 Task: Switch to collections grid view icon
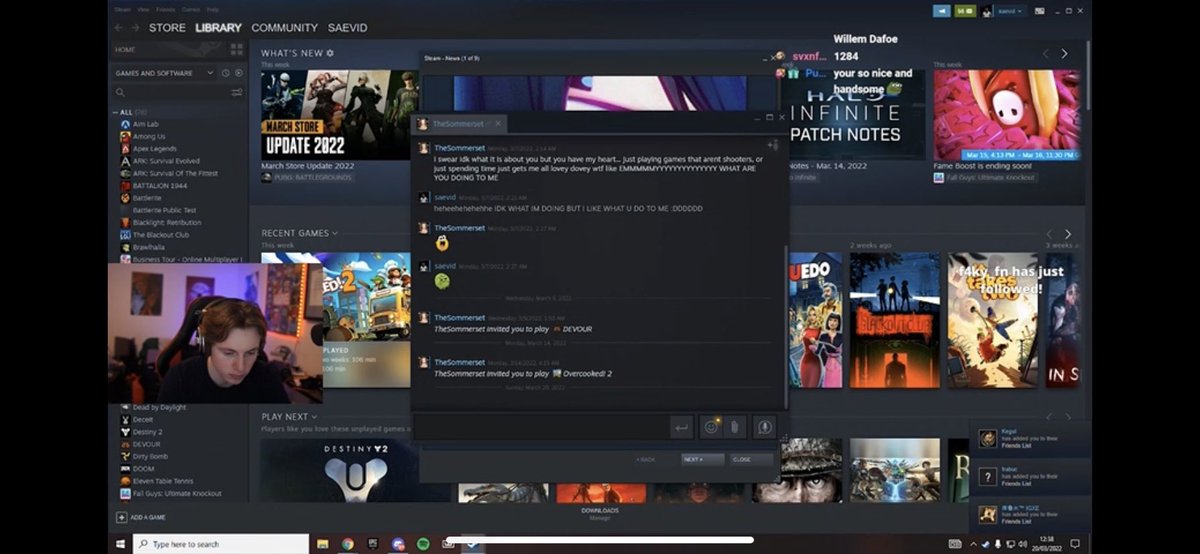pyautogui.click(x=237, y=50)
